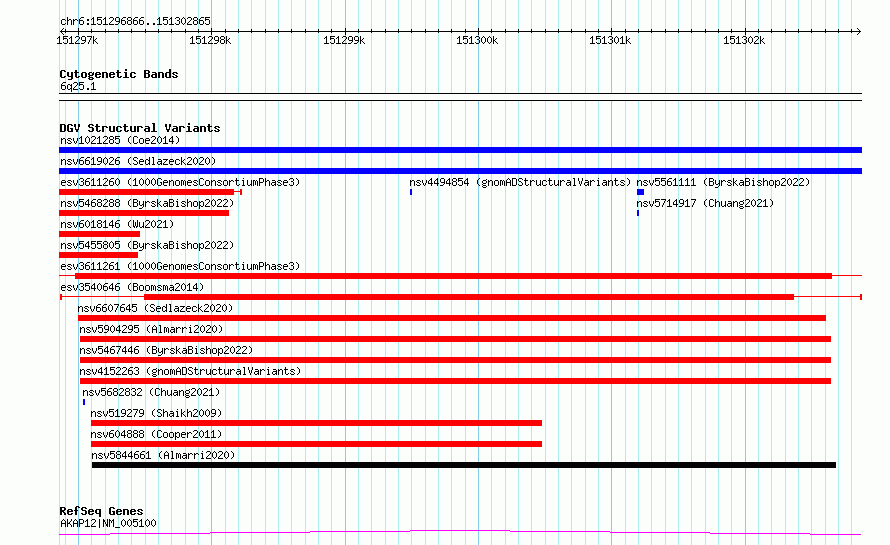This screenshot has width=890, height=545.
Task: Click the 151300k ruler position label
Action: [x=477, y=40]
